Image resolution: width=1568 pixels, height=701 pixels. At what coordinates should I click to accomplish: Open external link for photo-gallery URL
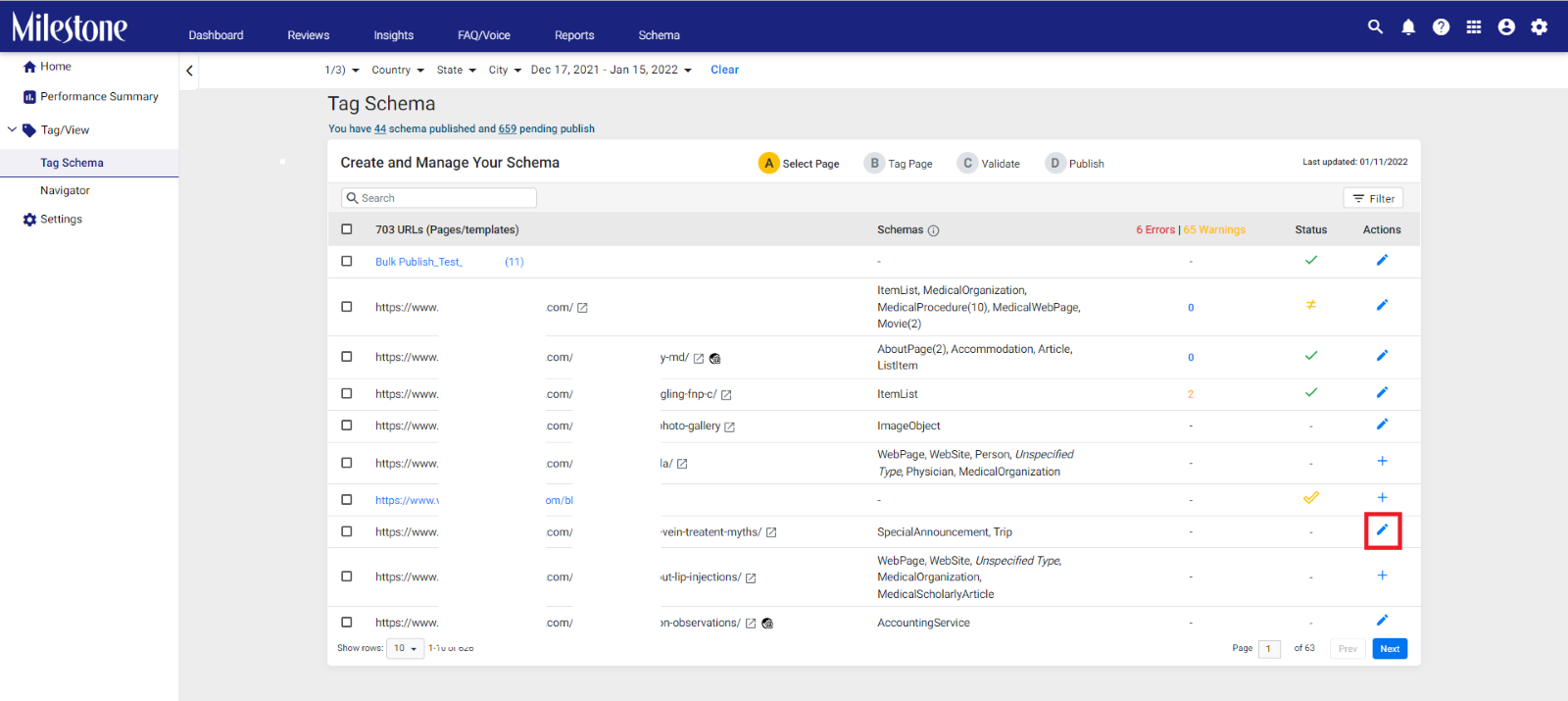pyautogui.click(x=729, y=426)
